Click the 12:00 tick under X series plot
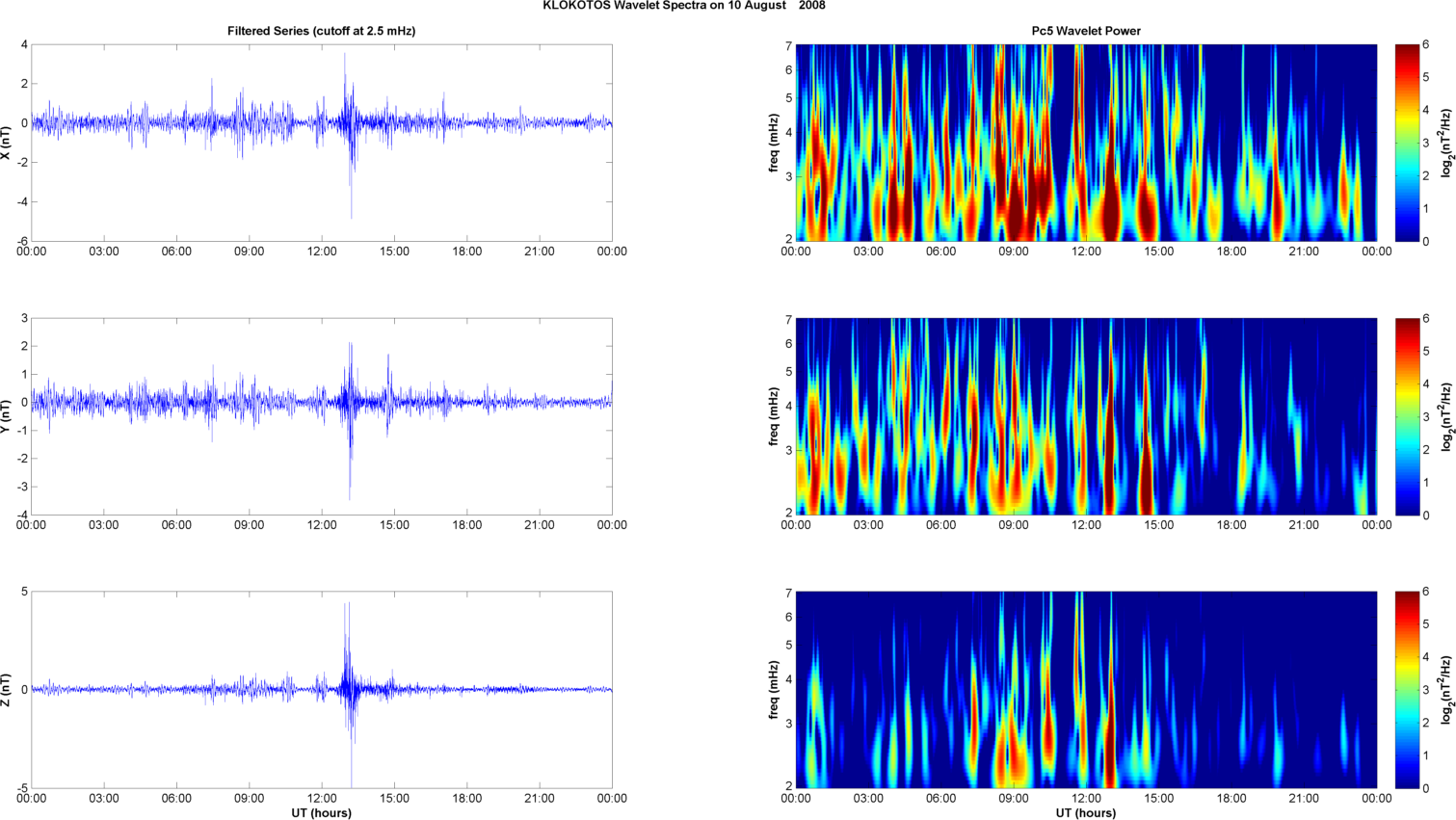This screenshot has height=820, width=1456. click(322, 251)
